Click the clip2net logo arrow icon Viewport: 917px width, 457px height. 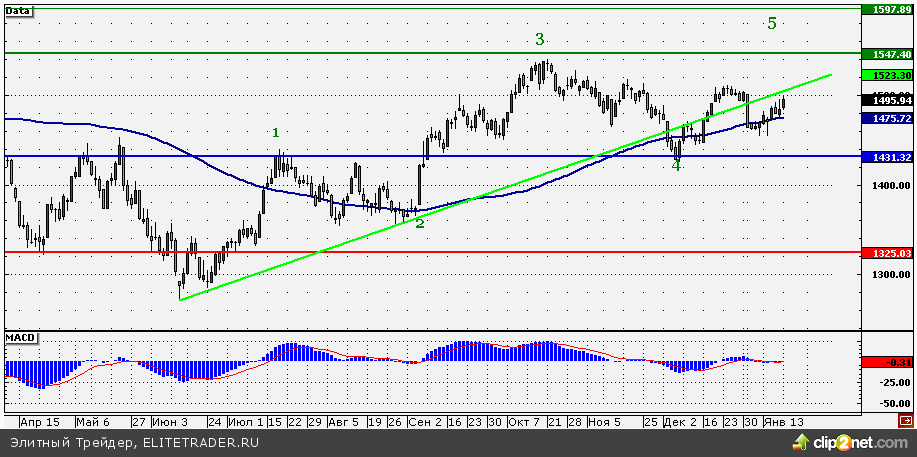(x=813, y=441)
